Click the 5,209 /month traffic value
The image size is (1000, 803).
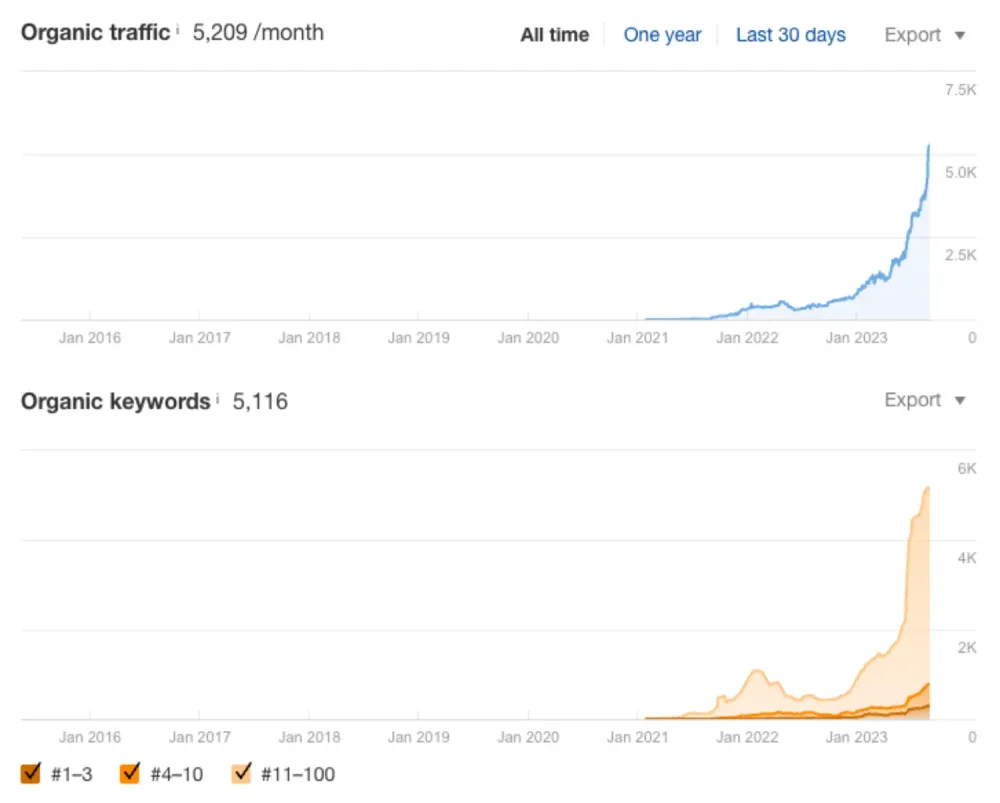click(258, 32)
